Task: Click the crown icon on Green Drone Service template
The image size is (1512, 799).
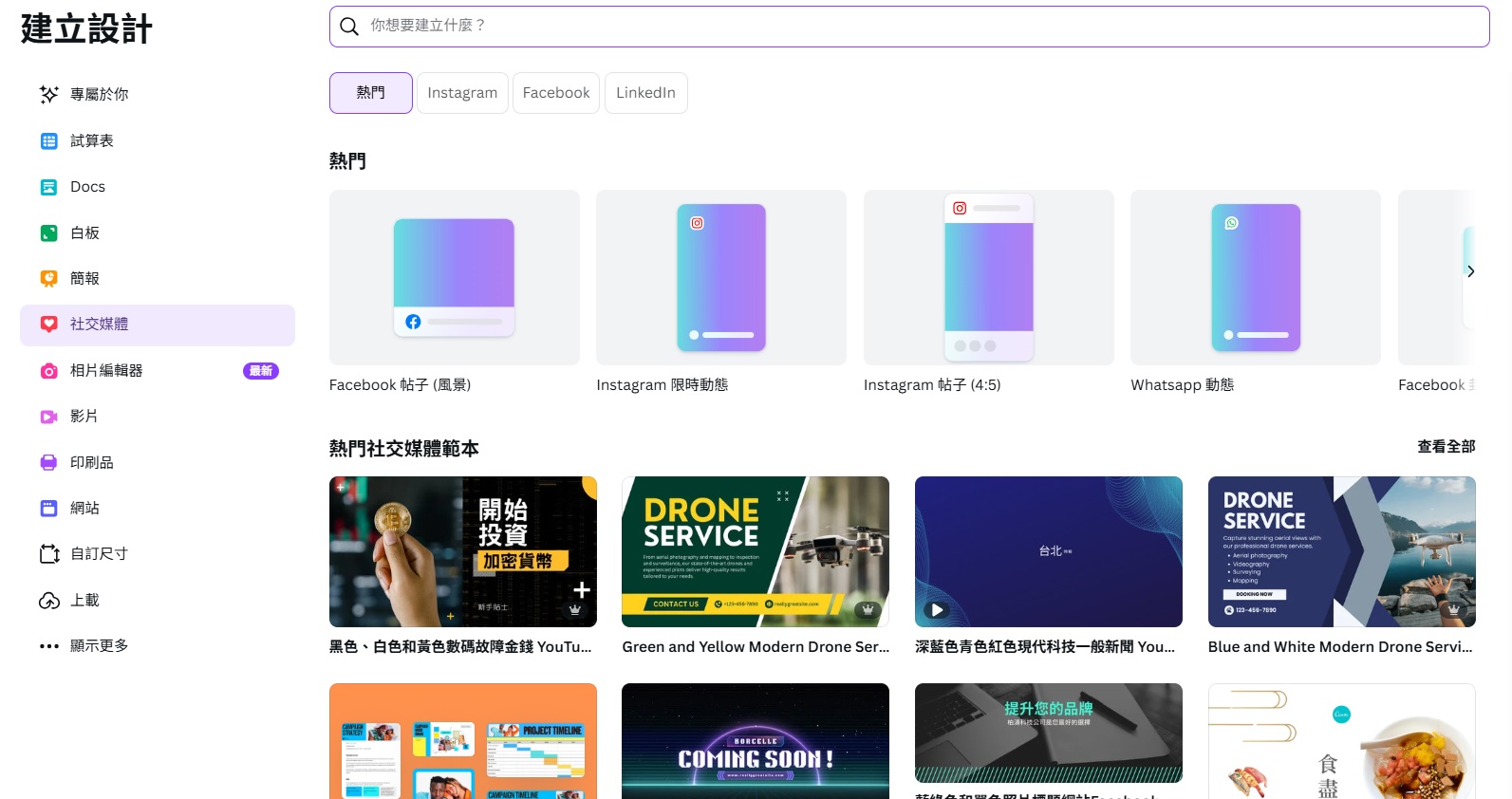Action: click(867, 609)
